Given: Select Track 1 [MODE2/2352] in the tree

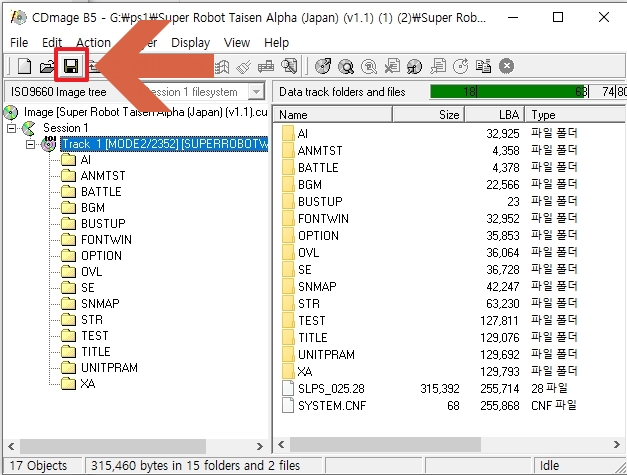Looking at the screenshot, I should click(x=164, y=144).
